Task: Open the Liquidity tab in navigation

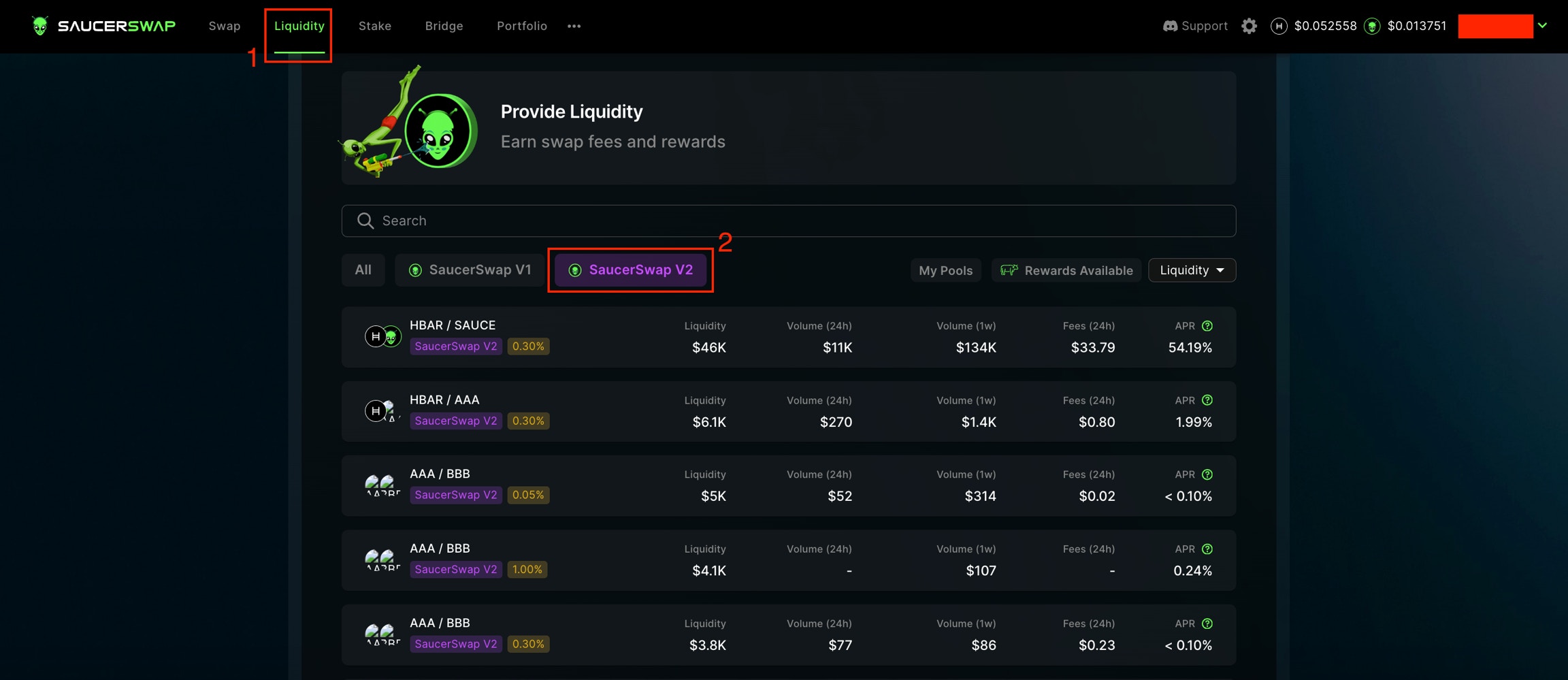Action: coord(299,26)
